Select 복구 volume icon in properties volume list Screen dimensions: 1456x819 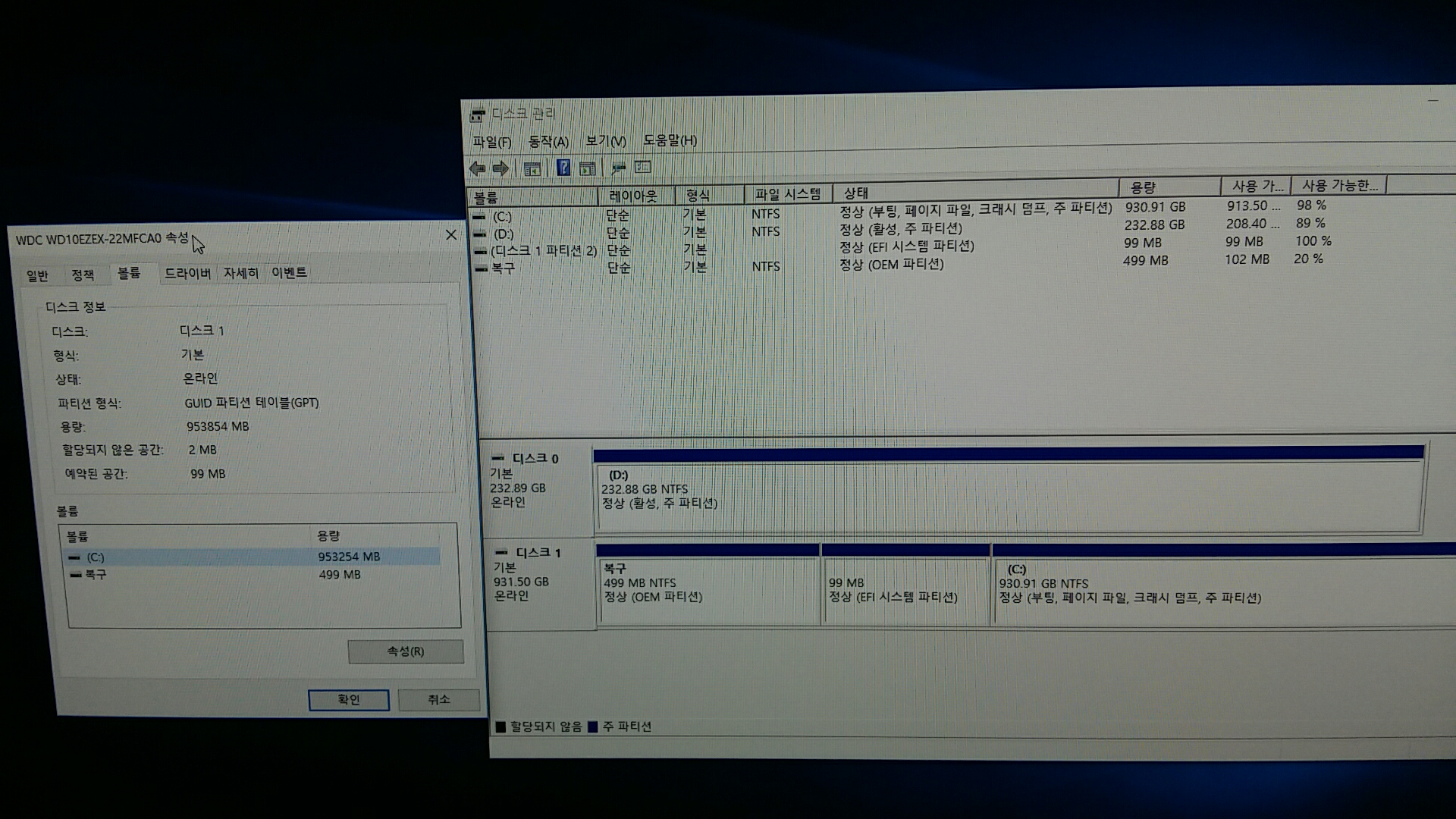[76, 575]
